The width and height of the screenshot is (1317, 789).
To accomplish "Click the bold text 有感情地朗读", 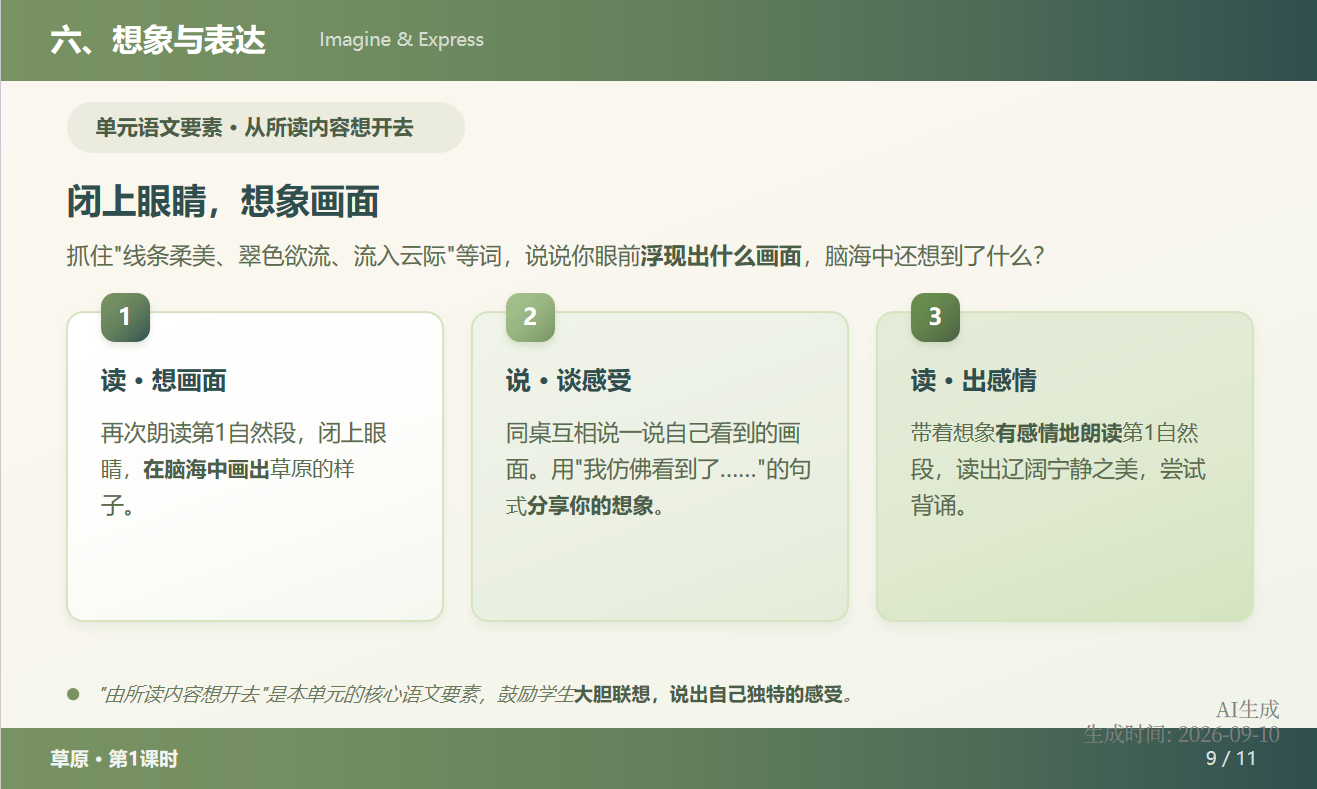I will point(1059,434).
